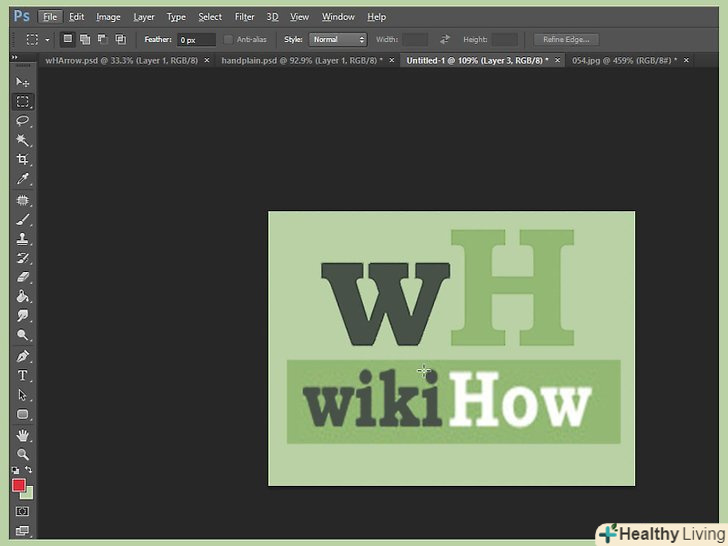
Task: Click the red foreground color swatch
Action: 18,485
